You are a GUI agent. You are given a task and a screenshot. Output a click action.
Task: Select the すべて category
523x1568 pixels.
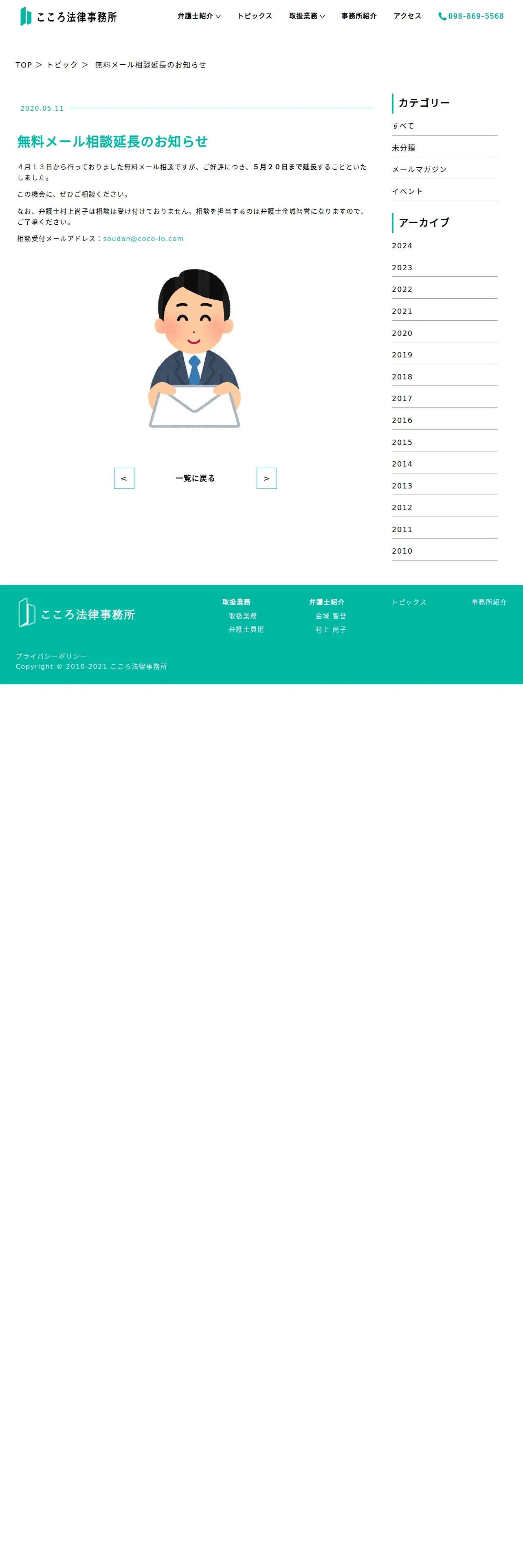point(444,126)
